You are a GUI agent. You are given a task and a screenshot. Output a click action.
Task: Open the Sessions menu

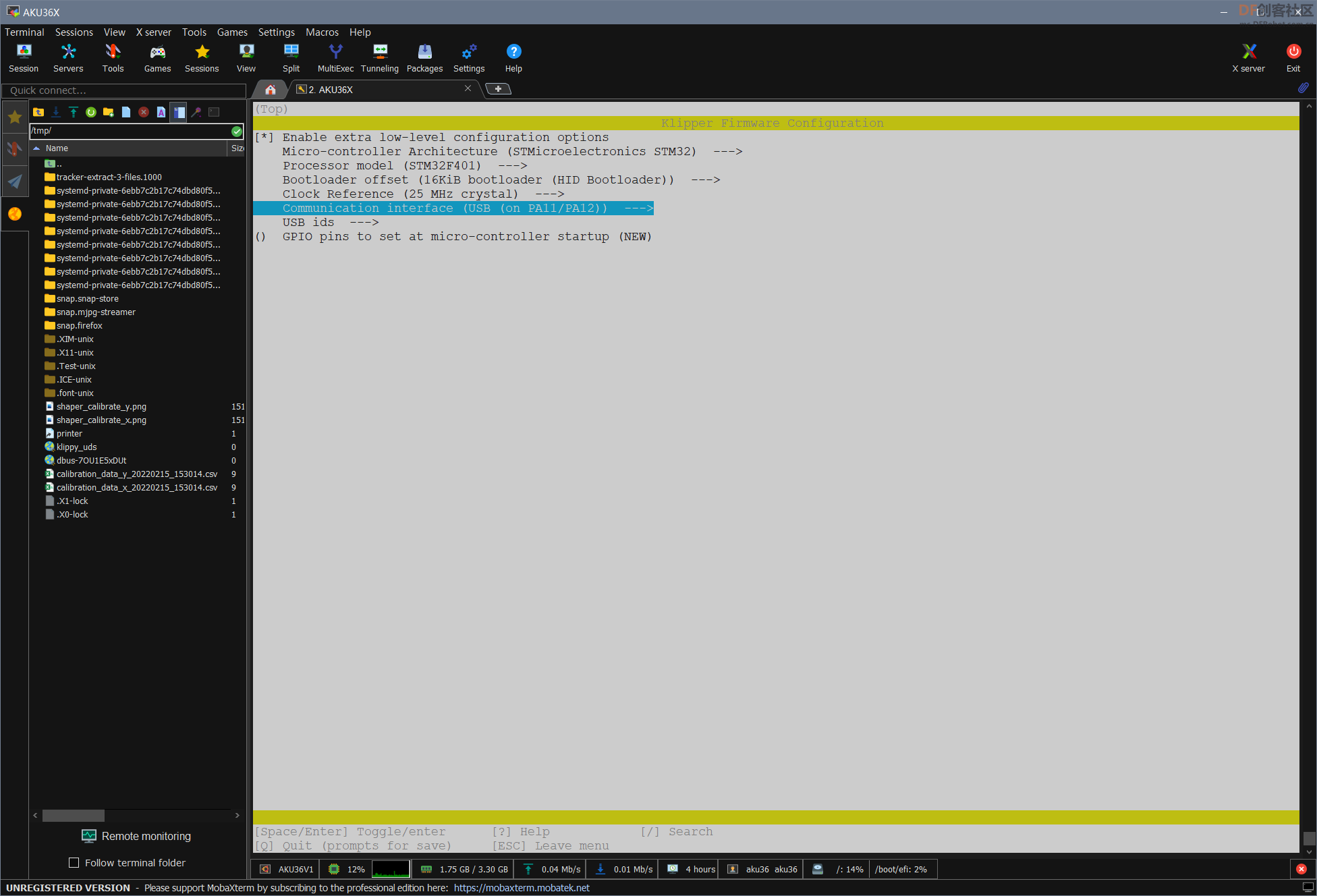pyautogui.click(x=74, y=32)
